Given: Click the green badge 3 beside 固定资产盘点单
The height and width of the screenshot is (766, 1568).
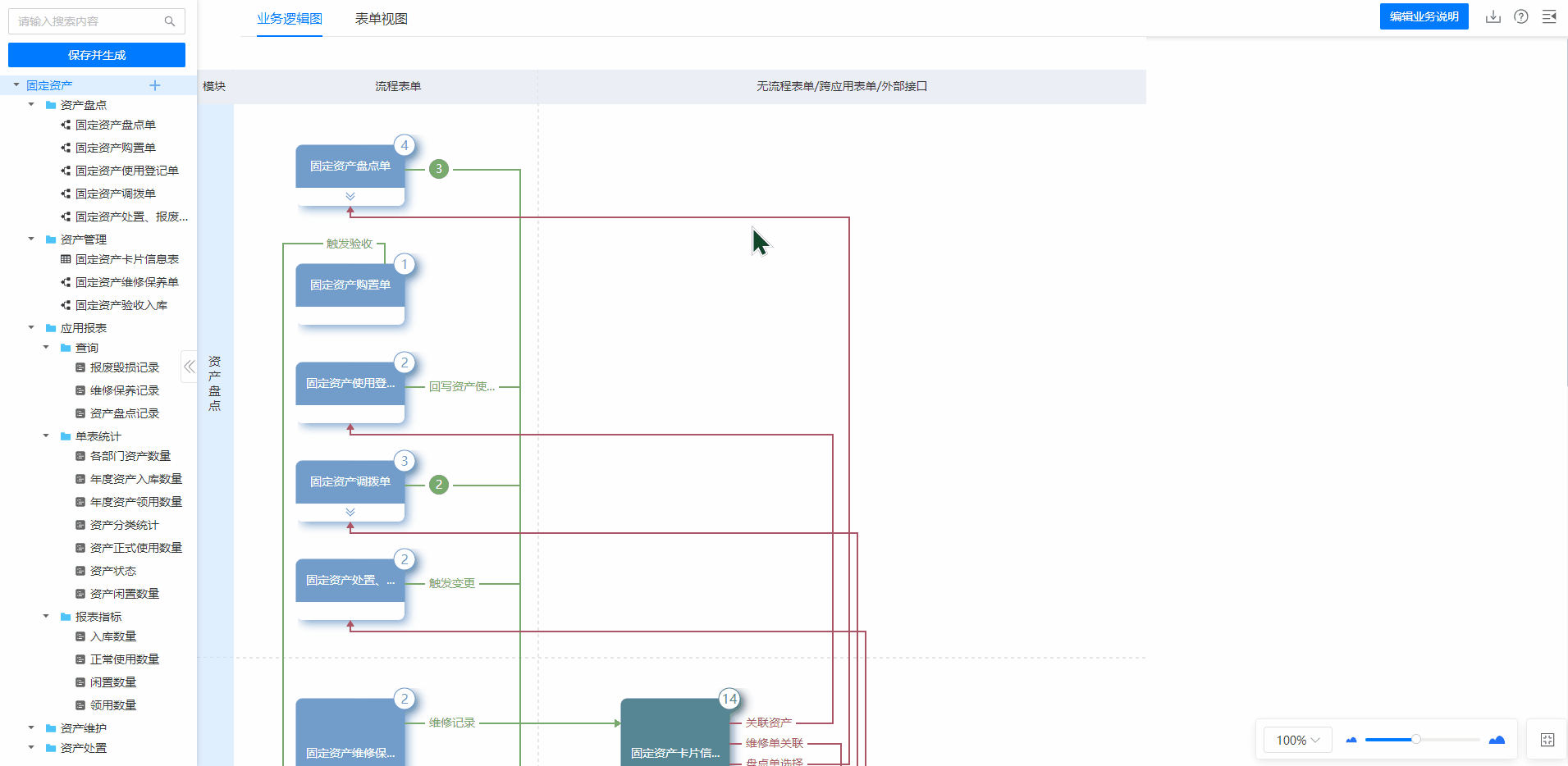Looking at the screenshot, I should [439, 169].
